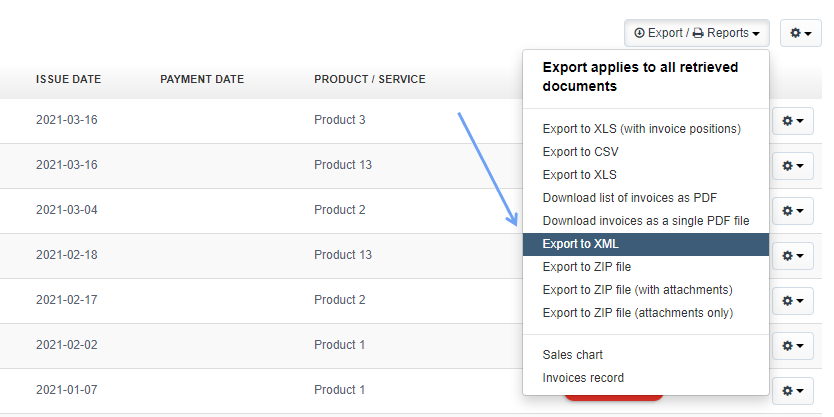Export to ZIP file with attachments

[637, 290]
